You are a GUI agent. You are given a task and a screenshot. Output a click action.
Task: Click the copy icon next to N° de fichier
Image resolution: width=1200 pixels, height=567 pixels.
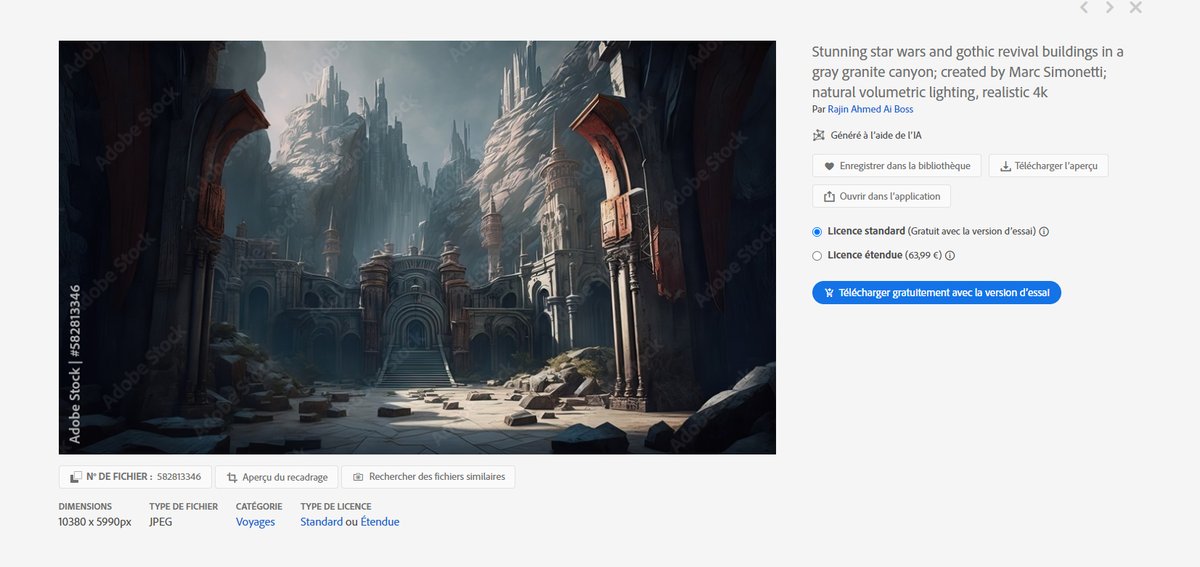click(x=75, y=477)
